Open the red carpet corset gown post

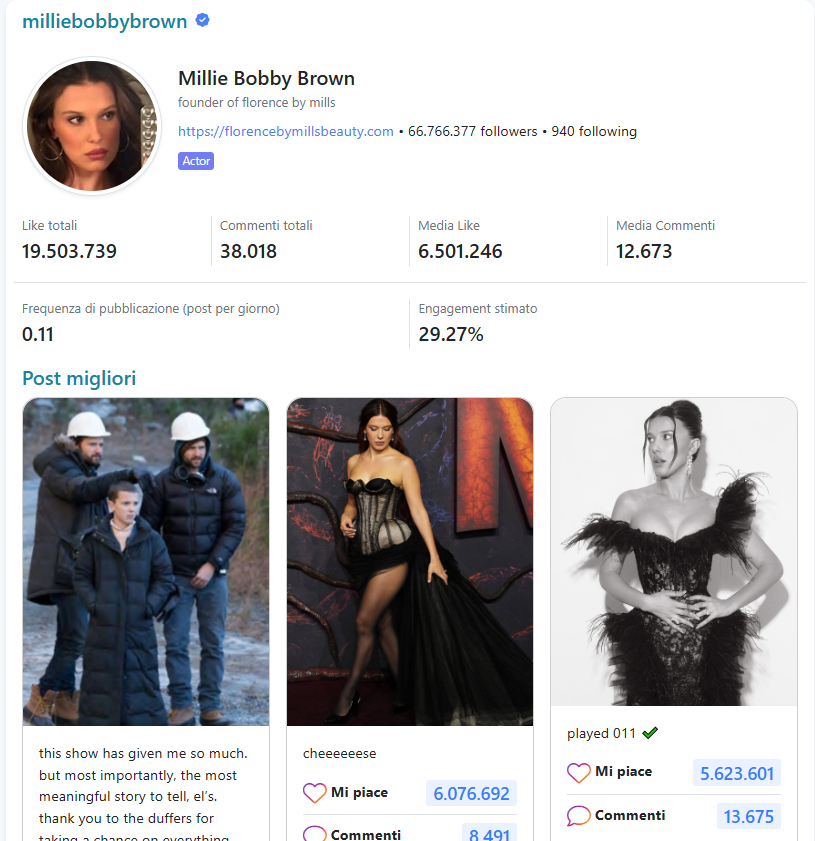point(410,562)
